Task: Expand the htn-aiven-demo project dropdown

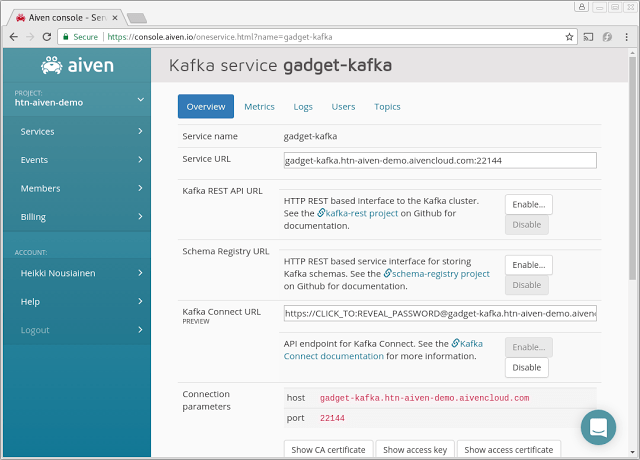Action: pyautogui.click(x=141, y=100)
